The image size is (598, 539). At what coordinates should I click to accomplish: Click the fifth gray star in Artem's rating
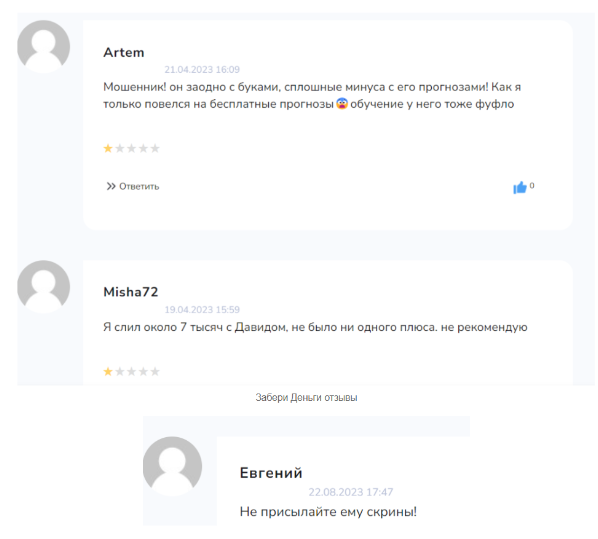click(x=155, y=148)
